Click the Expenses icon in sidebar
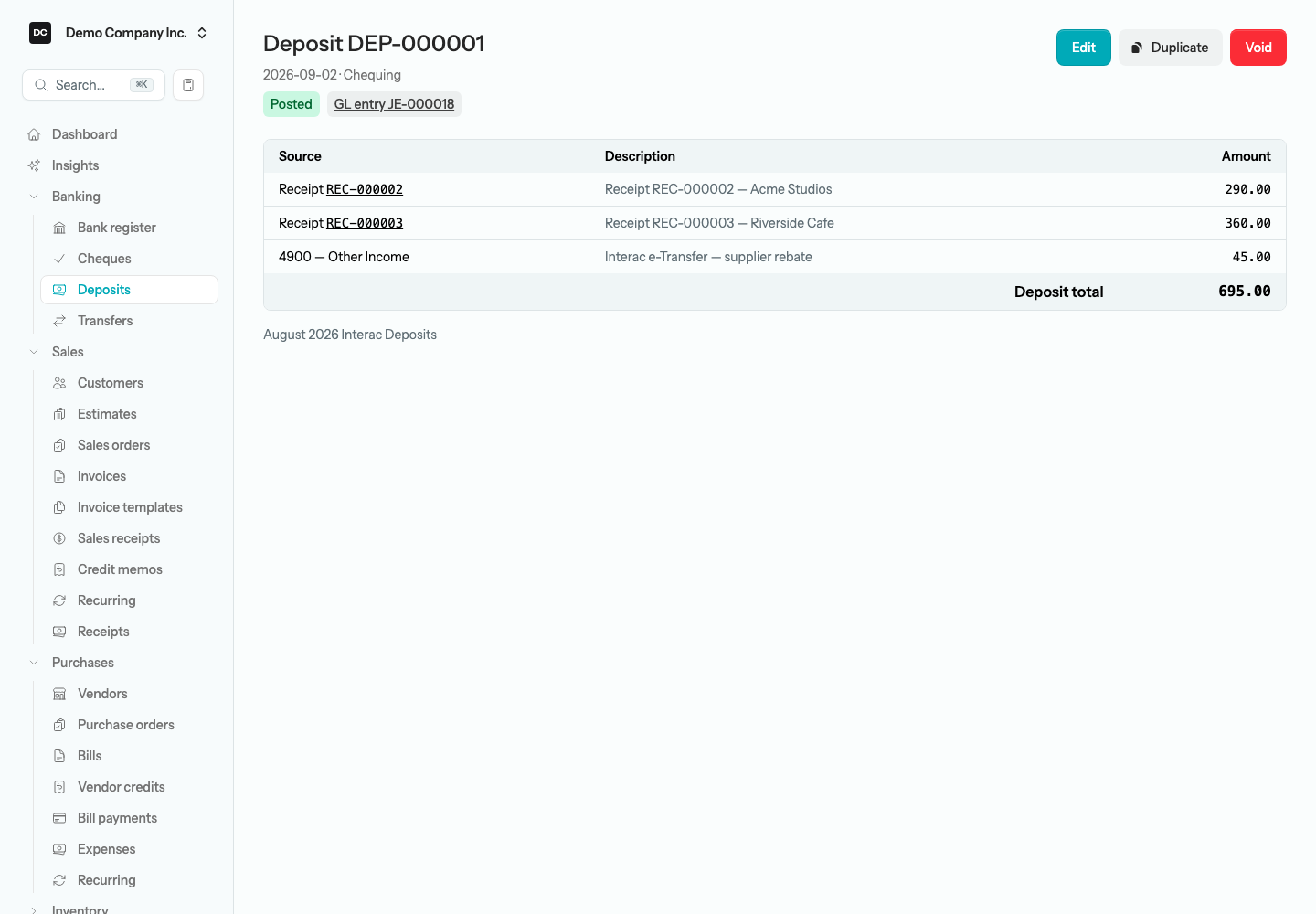The height and width of the screenshot is (914, 1316). coord(59,849)
